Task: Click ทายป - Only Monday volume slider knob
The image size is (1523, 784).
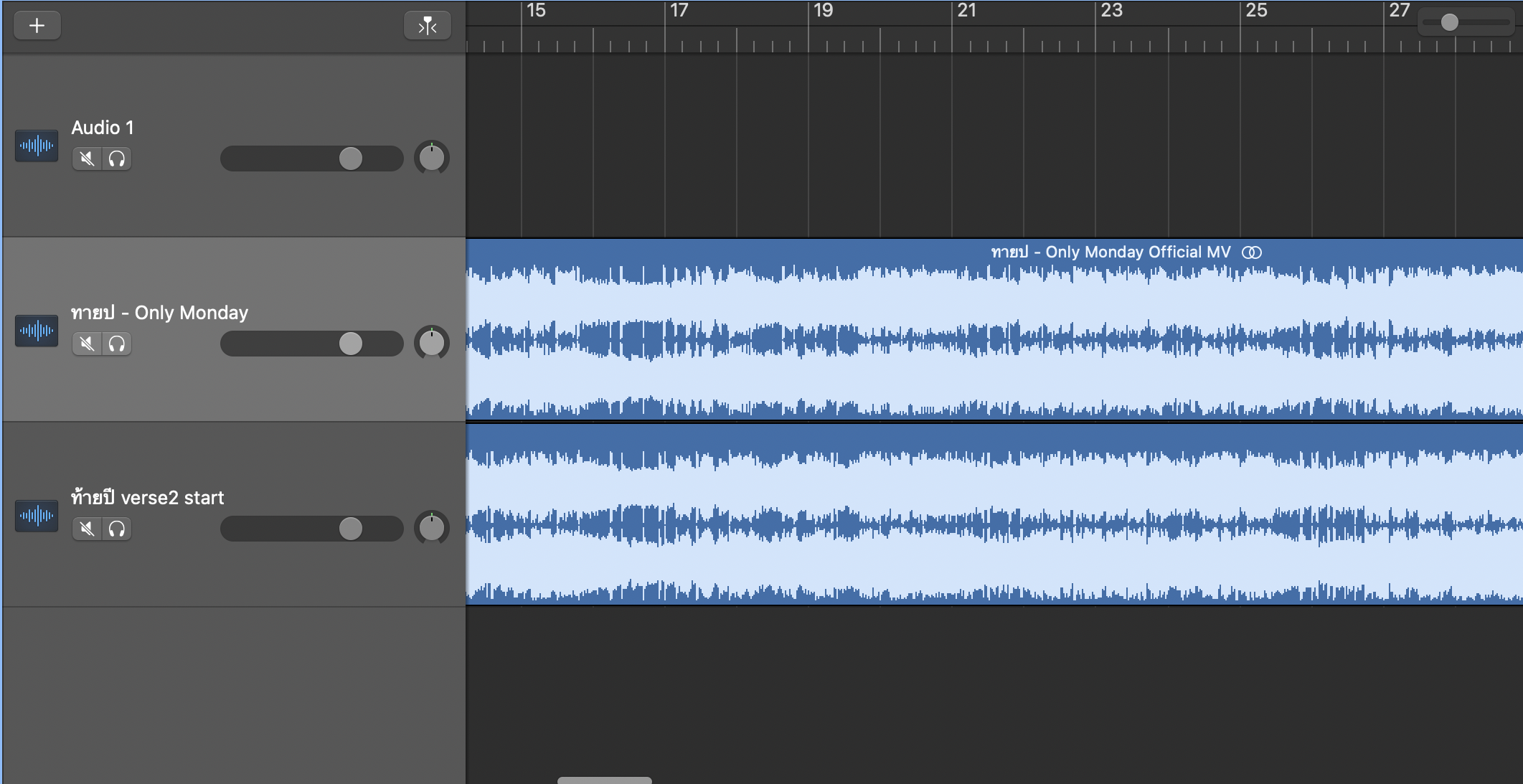Action: tap(351, 344)
